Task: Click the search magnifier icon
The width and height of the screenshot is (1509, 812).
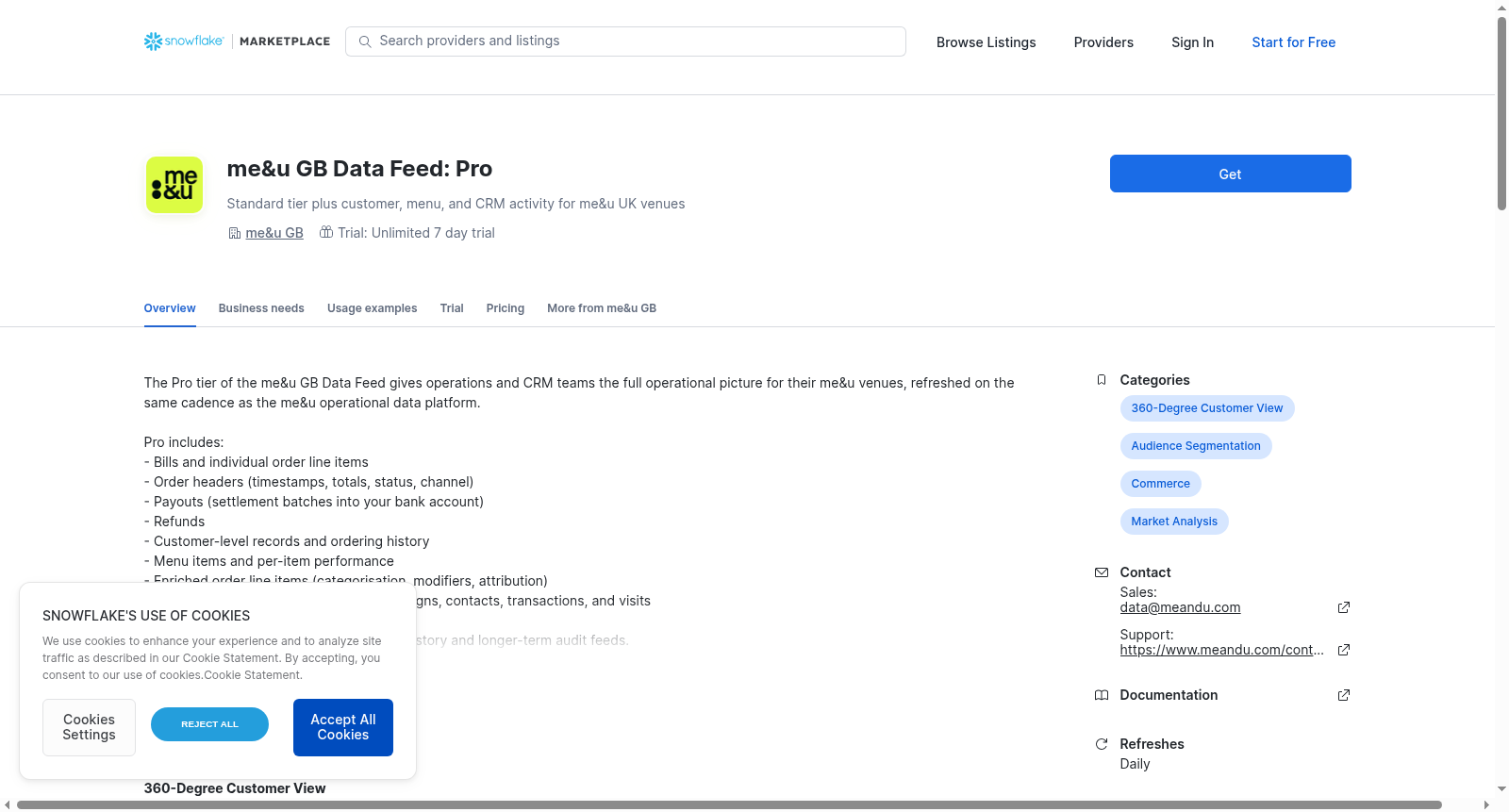Action: (x=365, y=41)
